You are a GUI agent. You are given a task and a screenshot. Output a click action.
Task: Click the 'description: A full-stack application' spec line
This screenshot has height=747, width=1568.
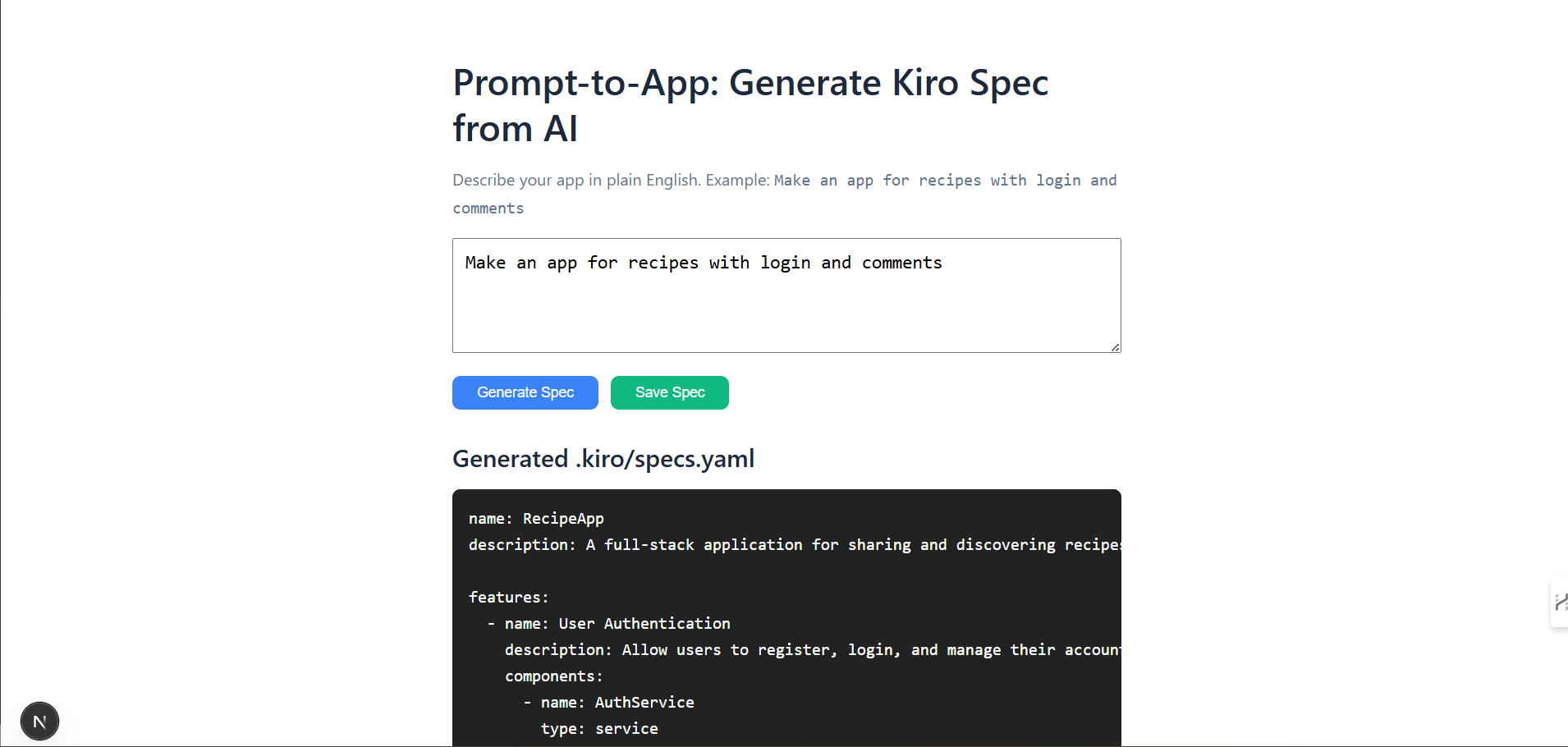pyautogui.click(x=795, y=545)
